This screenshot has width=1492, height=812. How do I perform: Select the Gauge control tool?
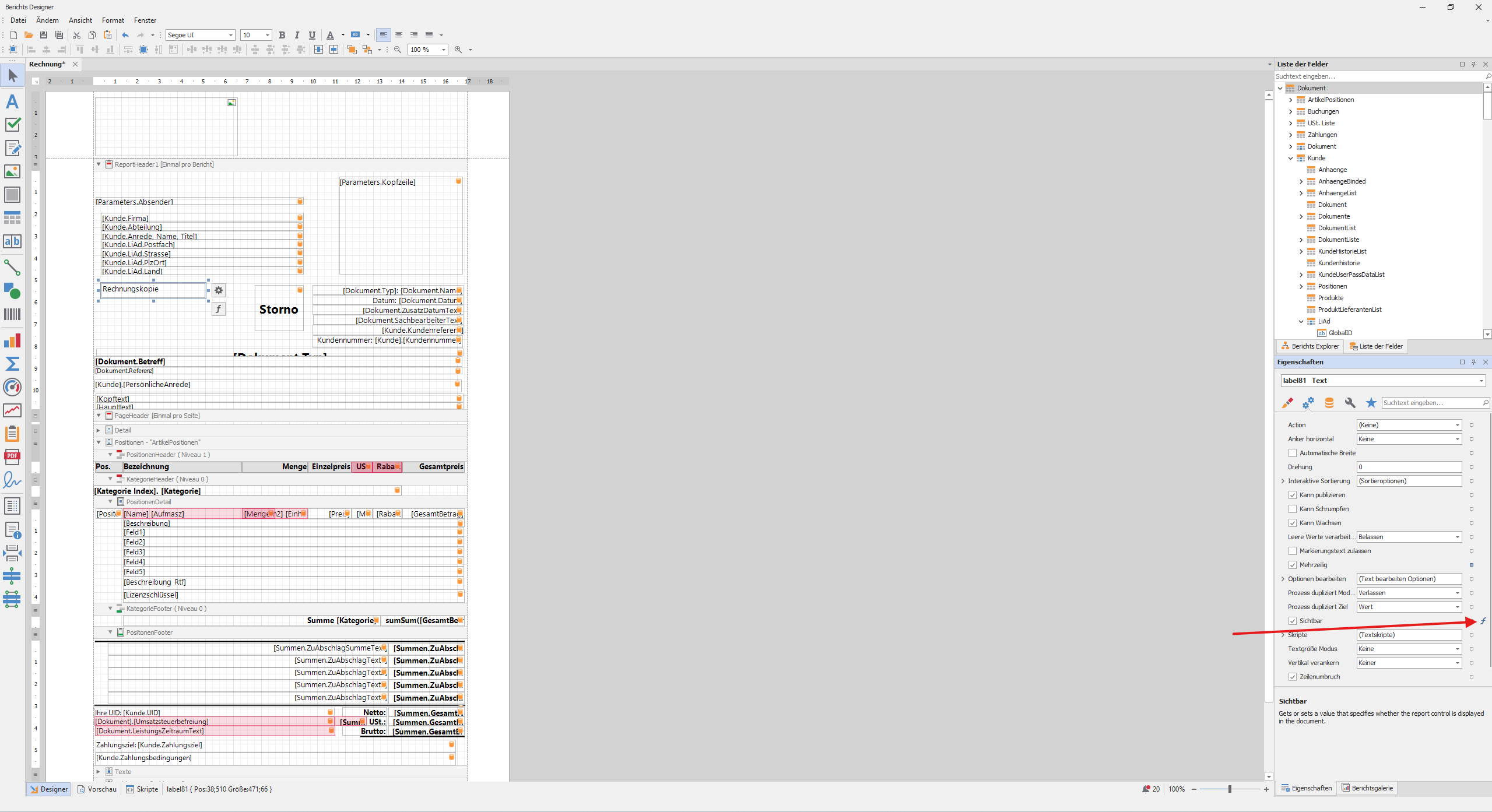pyautogui.click(x=12, y=387)
